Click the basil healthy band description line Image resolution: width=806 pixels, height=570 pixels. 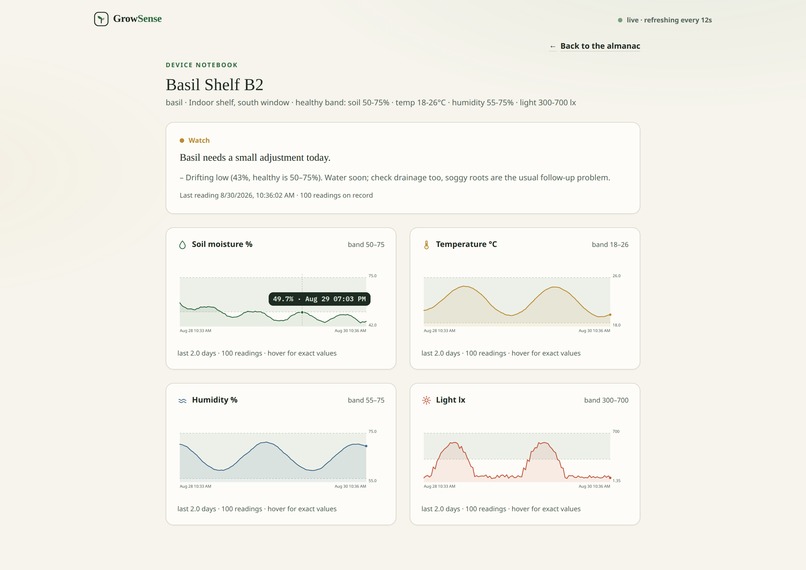click(371, 102)
